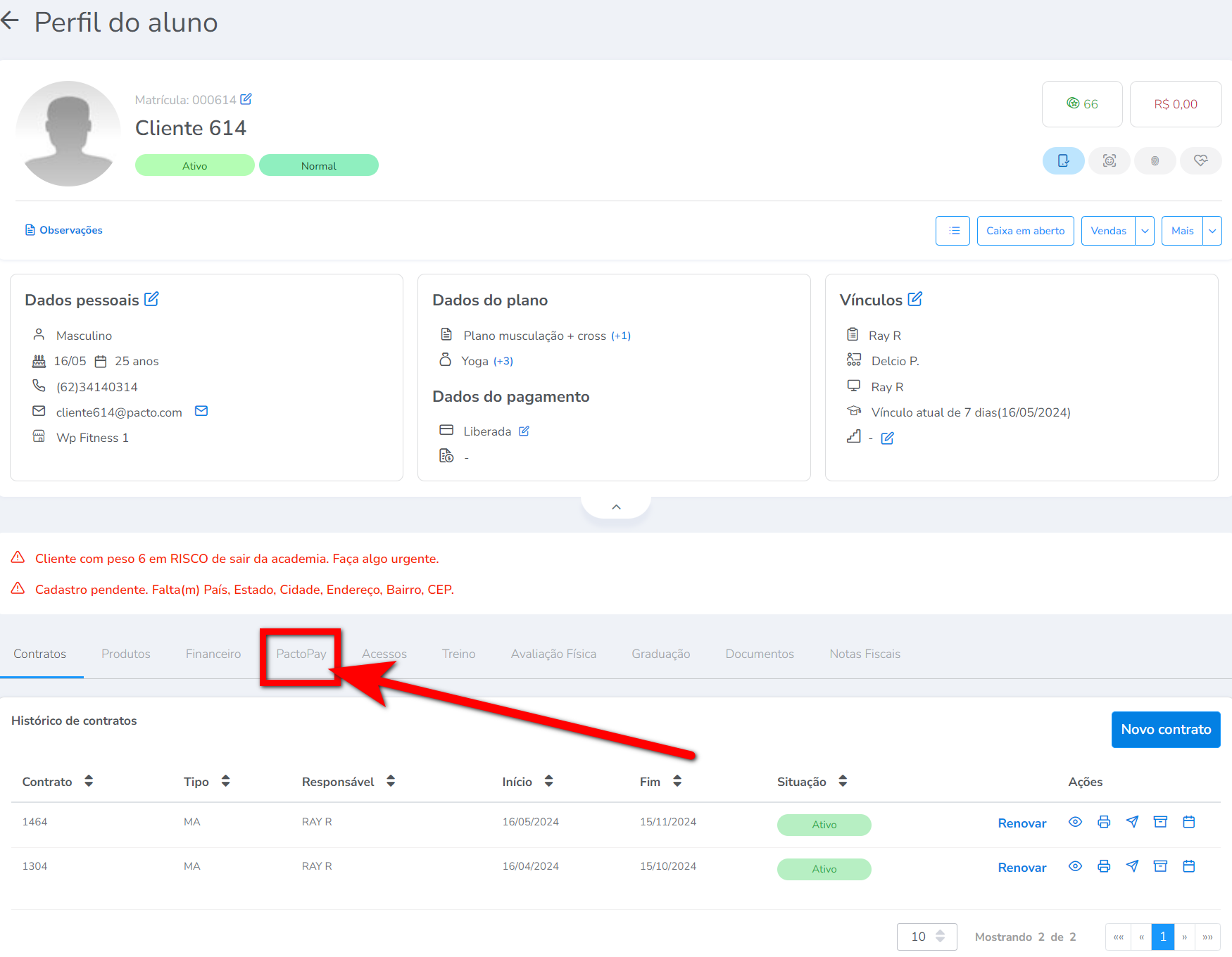This screenshot has height=957, width=1232.
Task: Switch to the PactoPay tab
Action: click(x=301, y=654)
